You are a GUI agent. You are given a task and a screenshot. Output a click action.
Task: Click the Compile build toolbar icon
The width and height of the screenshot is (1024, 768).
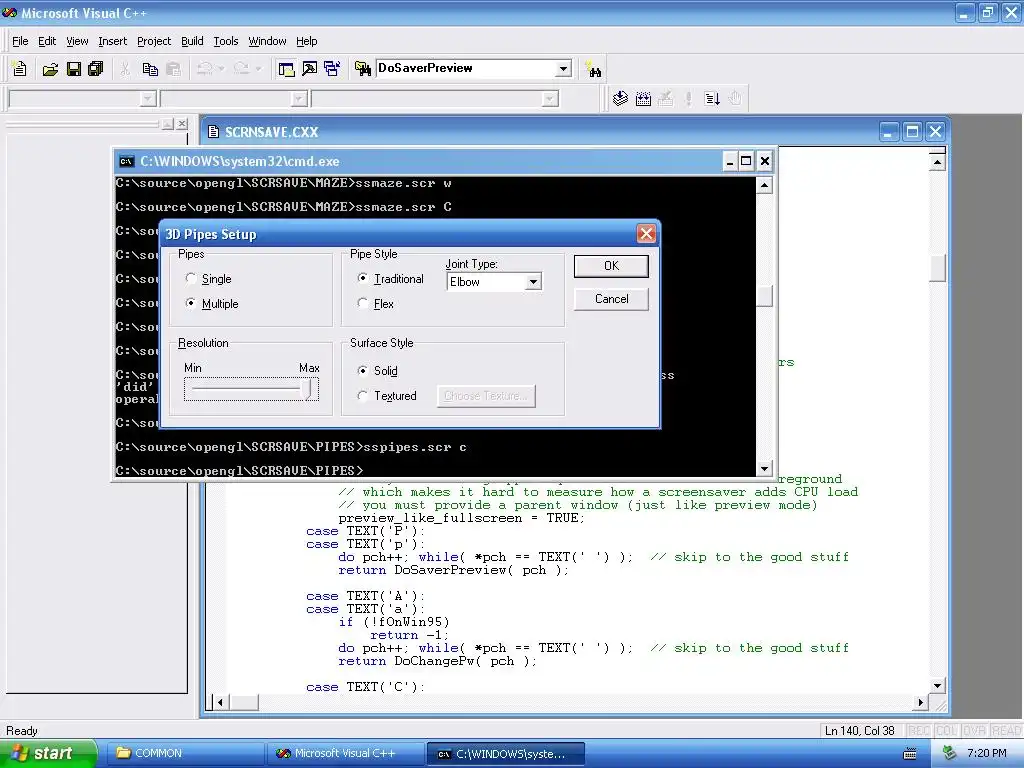(x=620, y=99)
